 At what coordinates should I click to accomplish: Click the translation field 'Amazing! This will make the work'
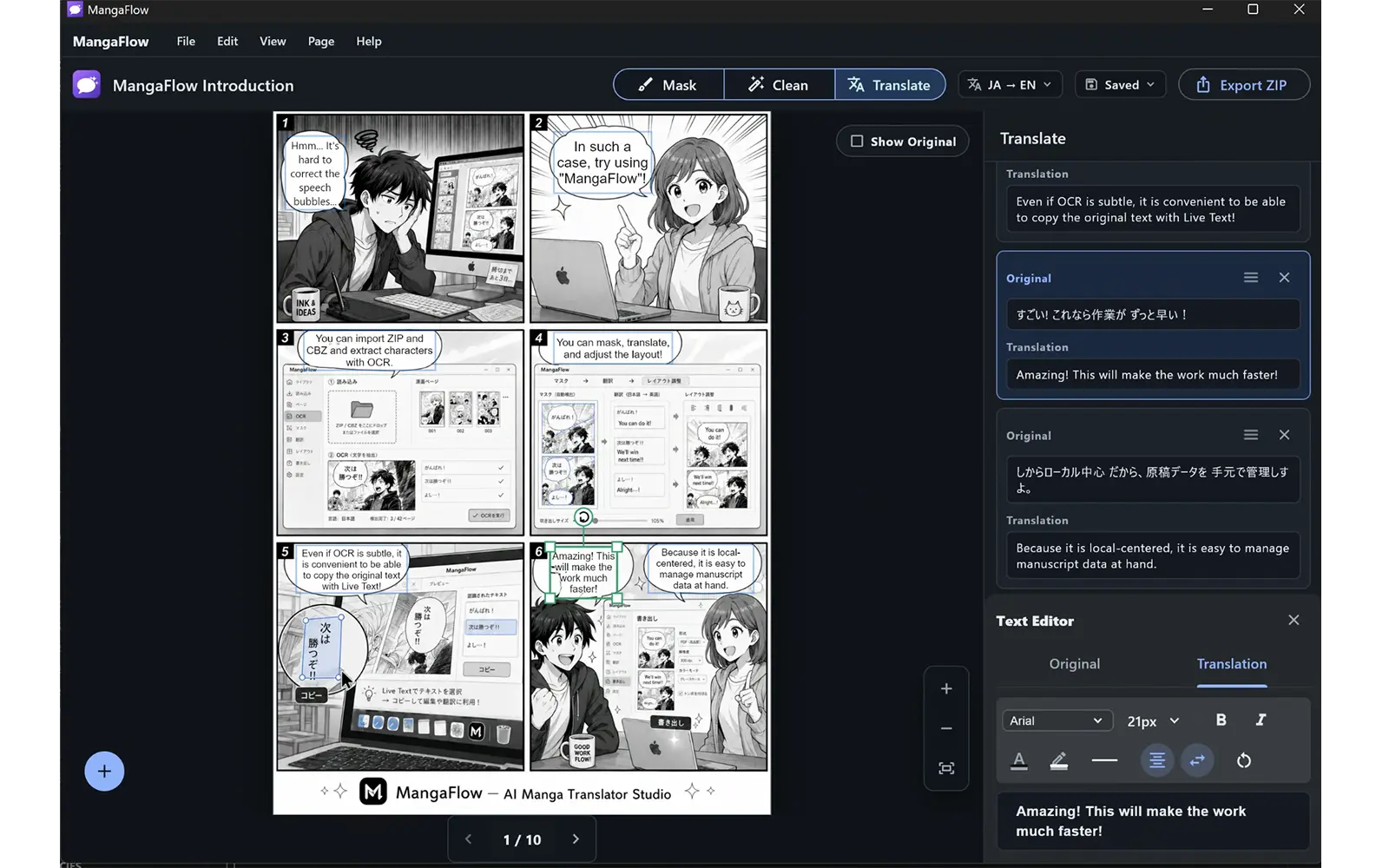click(1153, 375)
